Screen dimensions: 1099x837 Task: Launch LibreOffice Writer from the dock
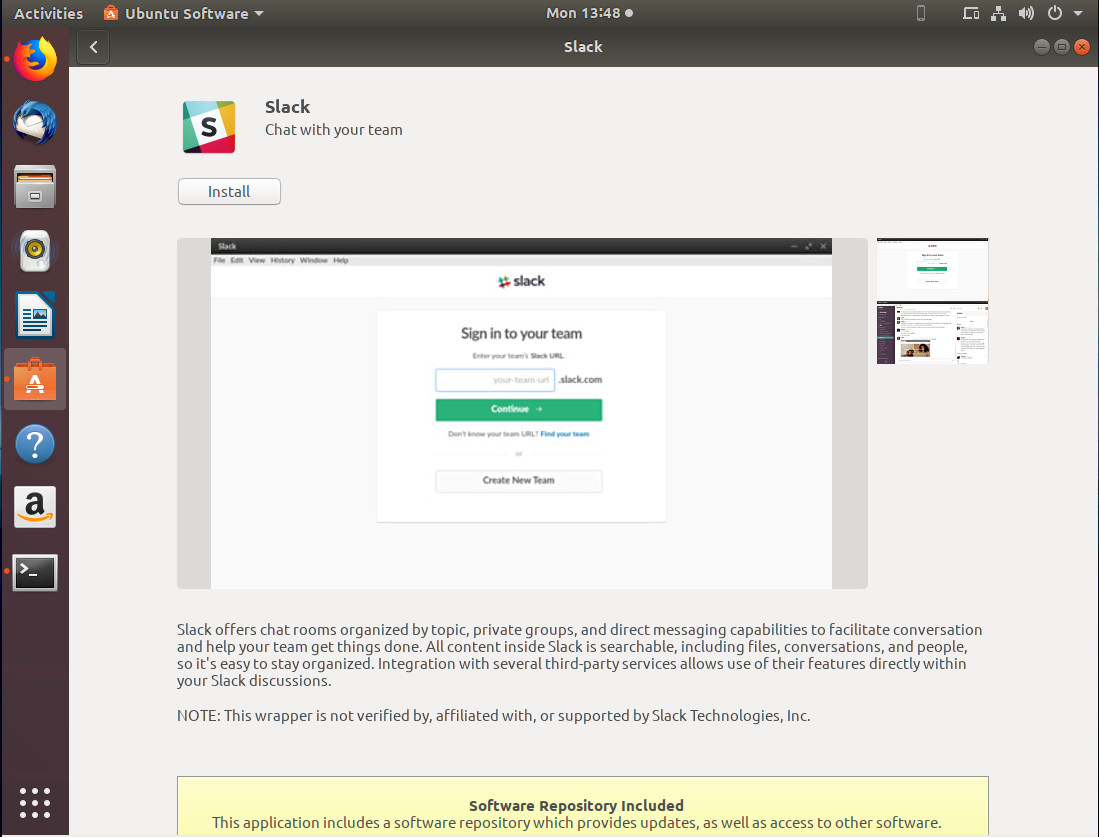(x=35, y=315)
